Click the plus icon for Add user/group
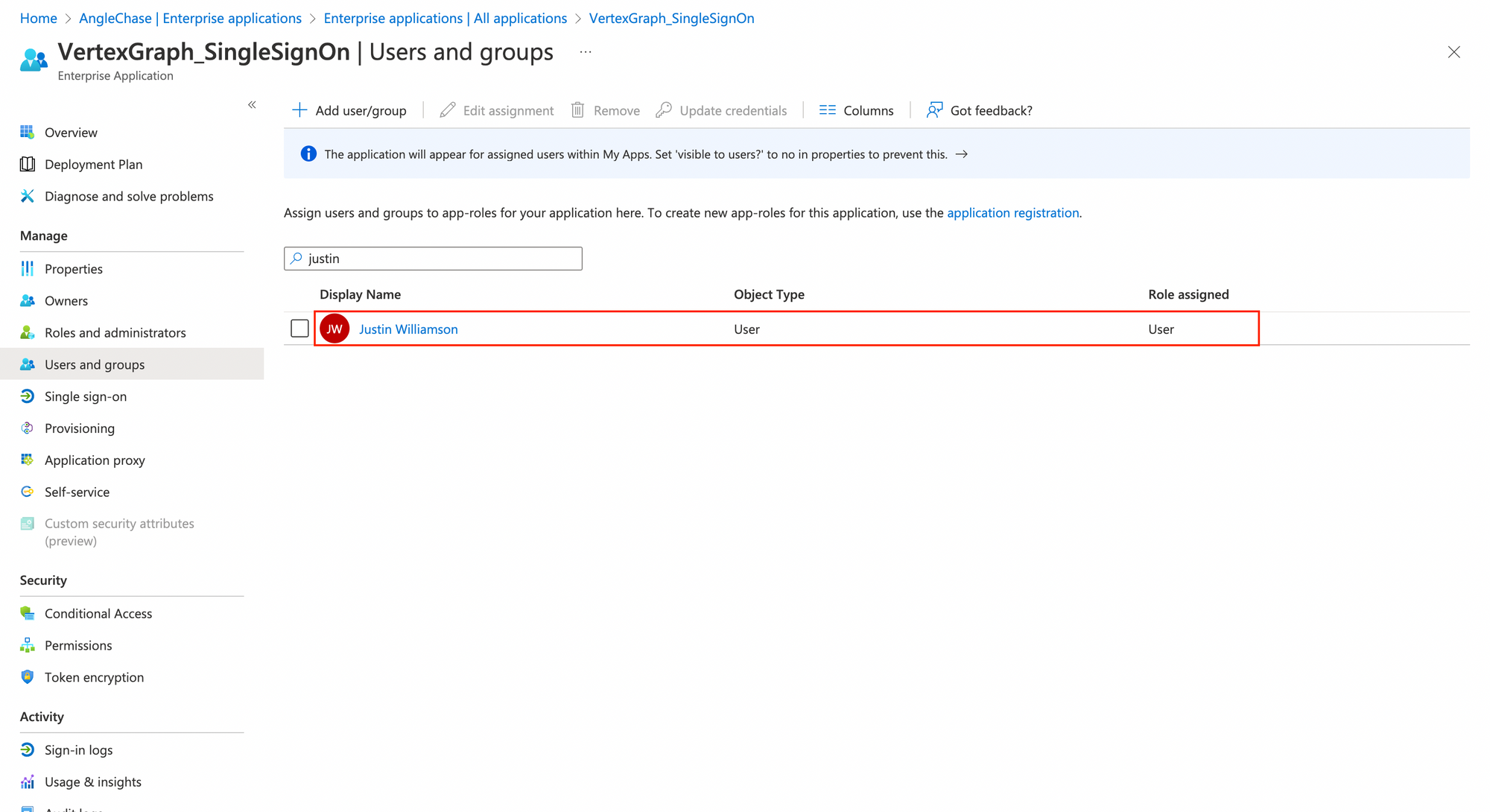The height and width of the screenshot is (812, 1490). tap(299, 110)
